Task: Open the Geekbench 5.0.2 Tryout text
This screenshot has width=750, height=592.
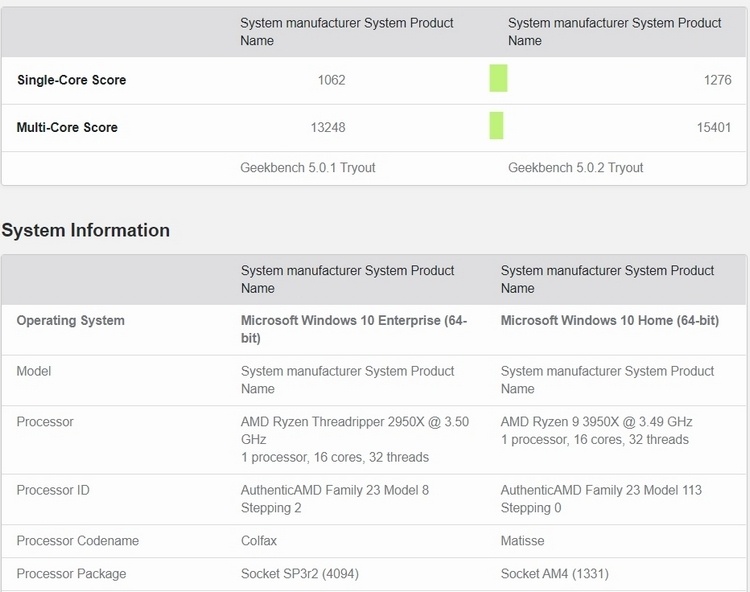Action: [x=576, y=168]
